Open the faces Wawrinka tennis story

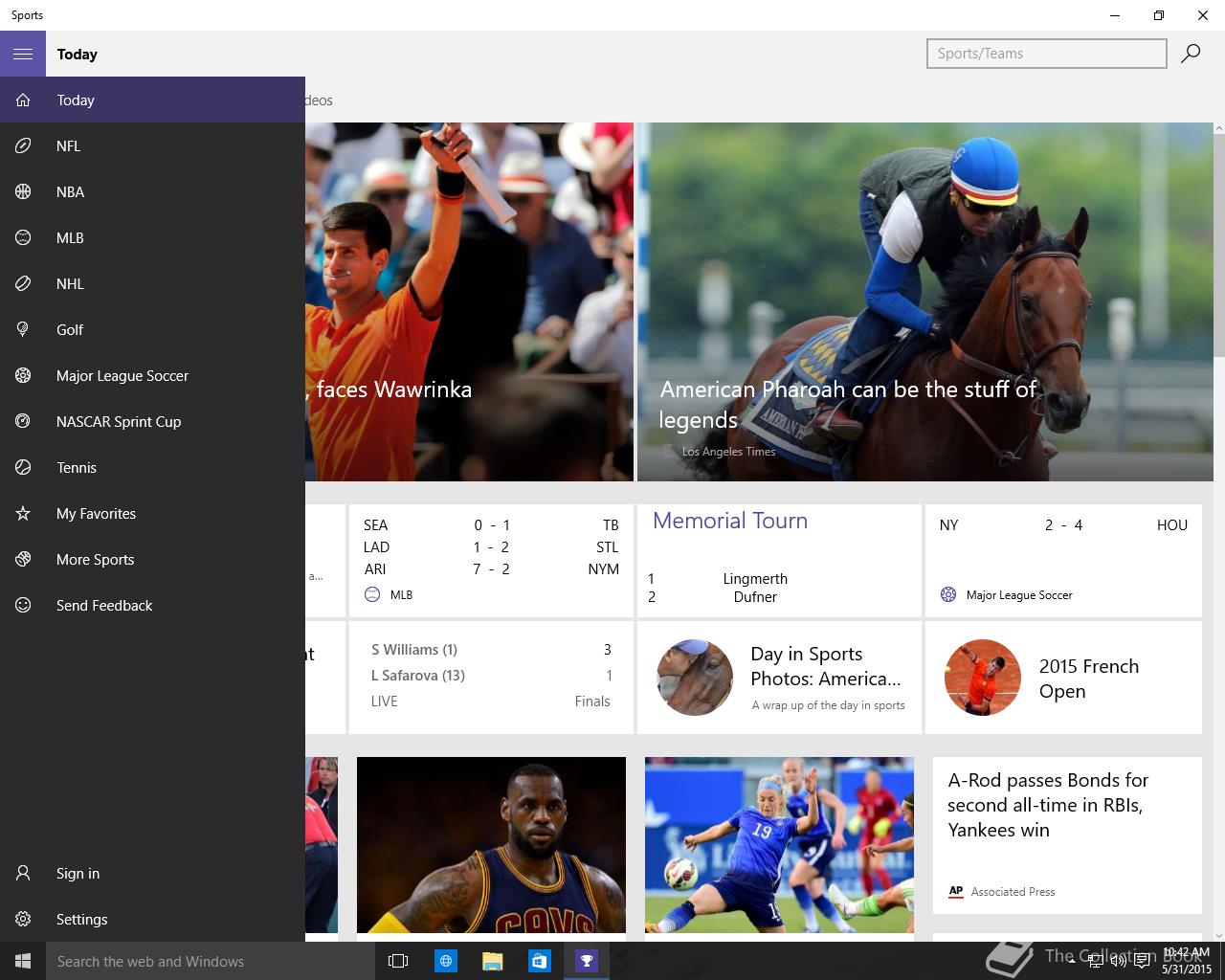click(x=469, y=301)
